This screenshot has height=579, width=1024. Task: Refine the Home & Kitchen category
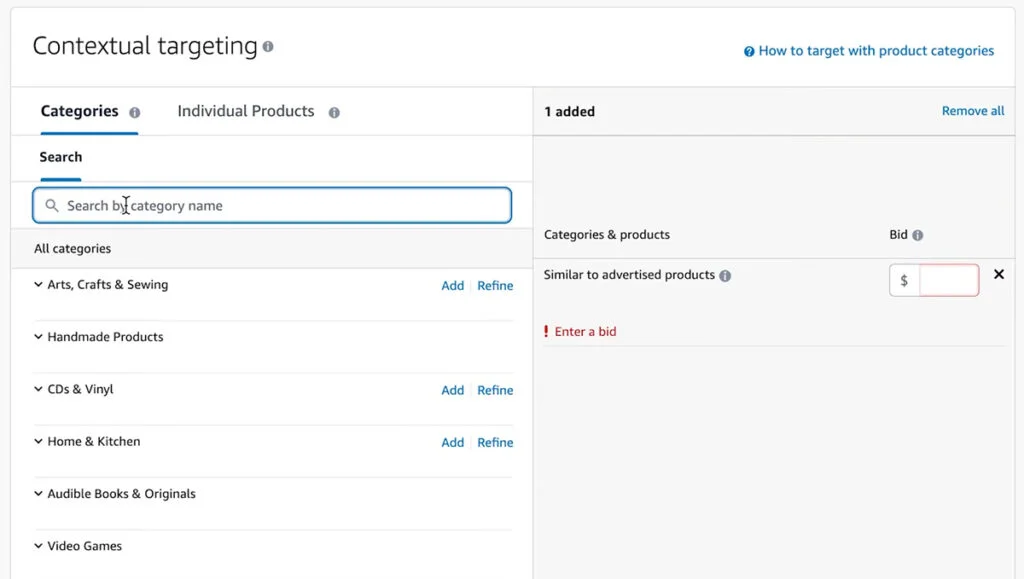coord(495,442)
